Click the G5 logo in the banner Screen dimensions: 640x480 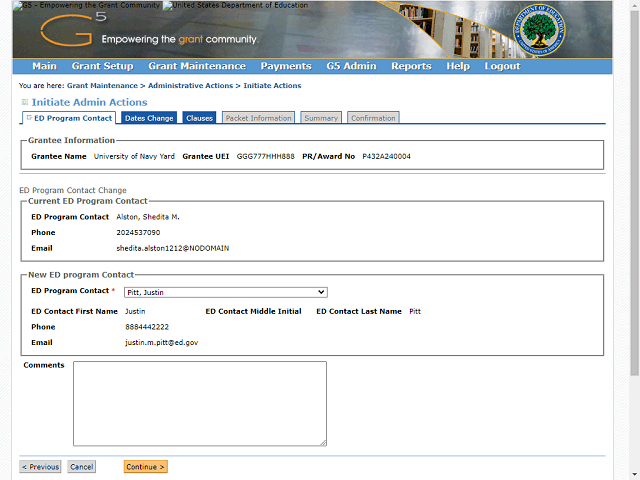73,29
